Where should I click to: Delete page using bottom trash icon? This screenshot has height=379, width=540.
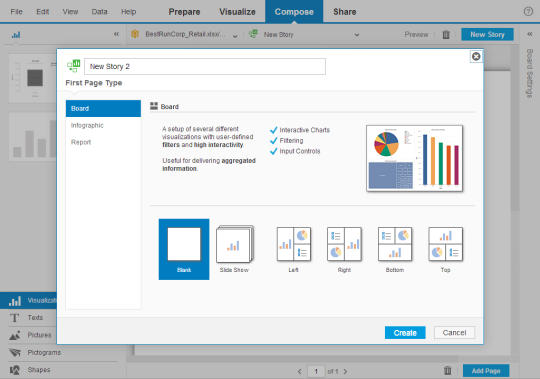tap(447, 371)
